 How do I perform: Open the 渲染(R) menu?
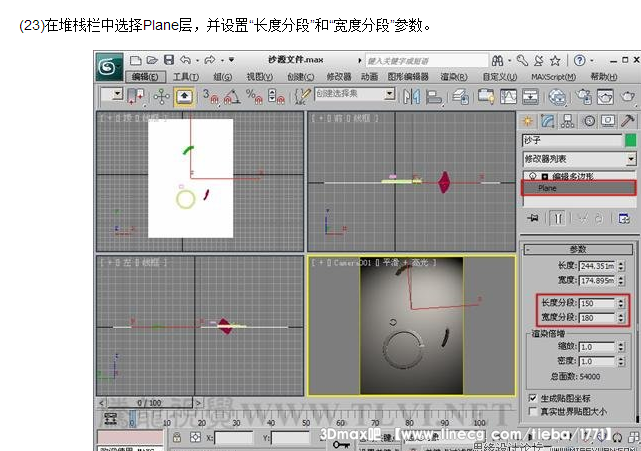click(454, 77)
